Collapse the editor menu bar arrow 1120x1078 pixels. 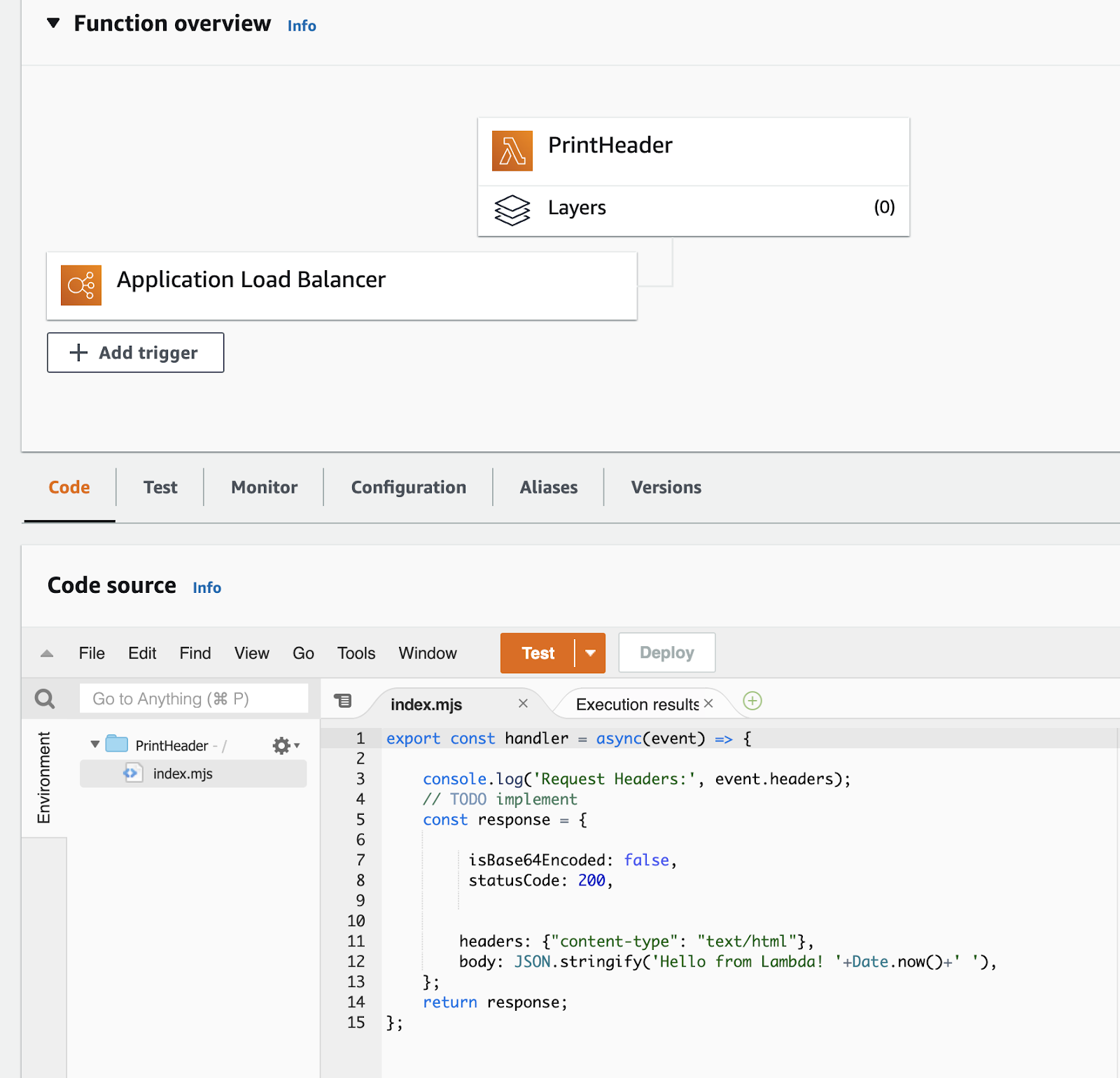point(47,654)
